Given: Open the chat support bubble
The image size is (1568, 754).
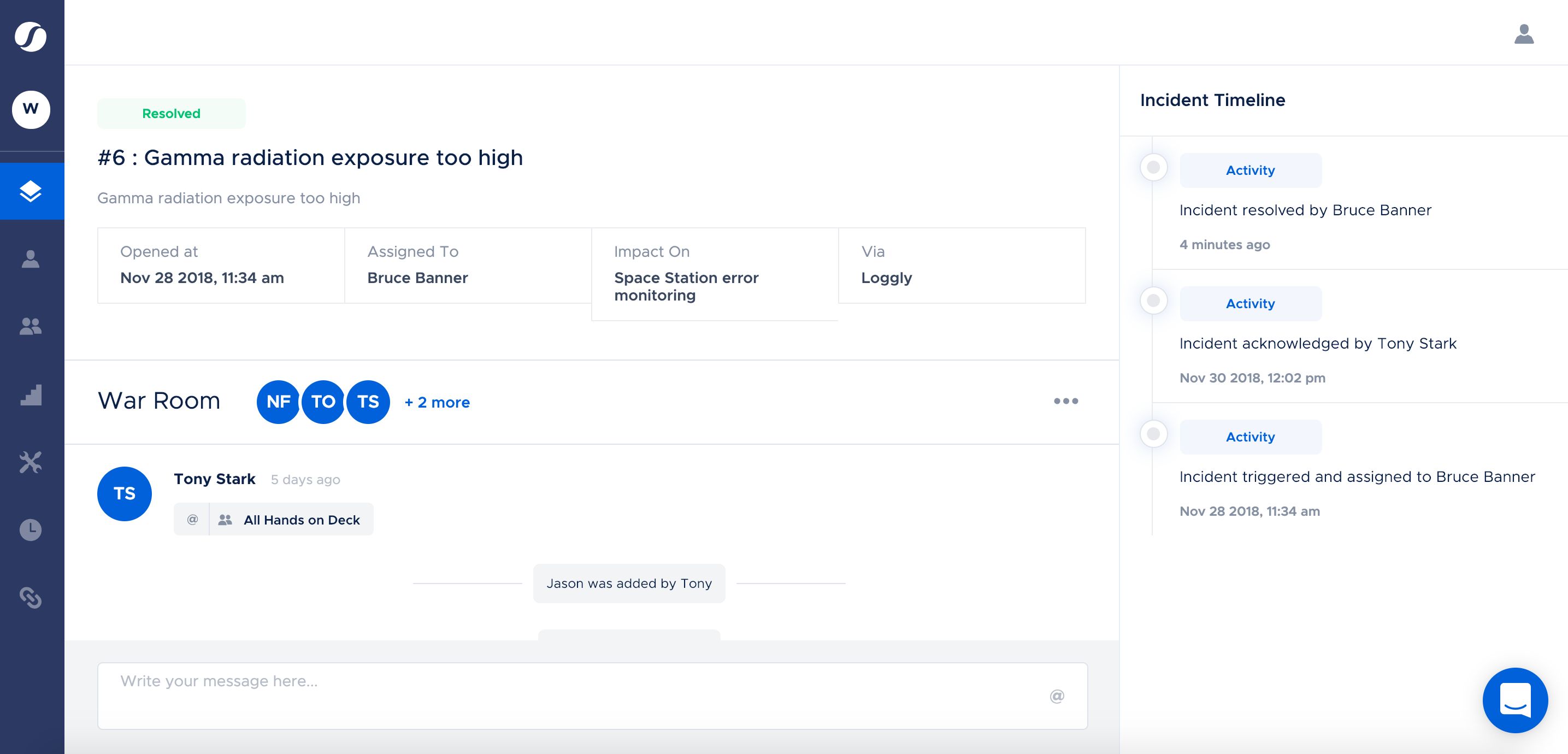Looking at the screenshot, I should click(1514, 700).
